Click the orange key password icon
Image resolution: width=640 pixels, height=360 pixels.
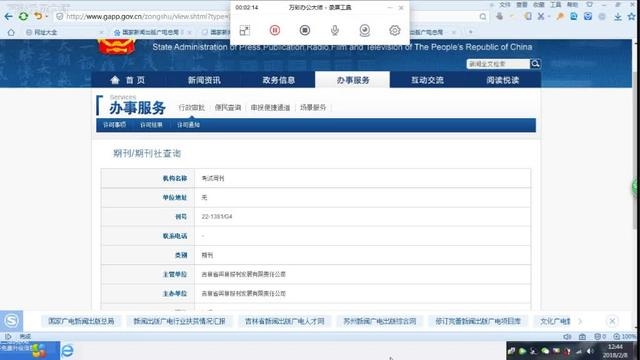[x=560, y=16]
